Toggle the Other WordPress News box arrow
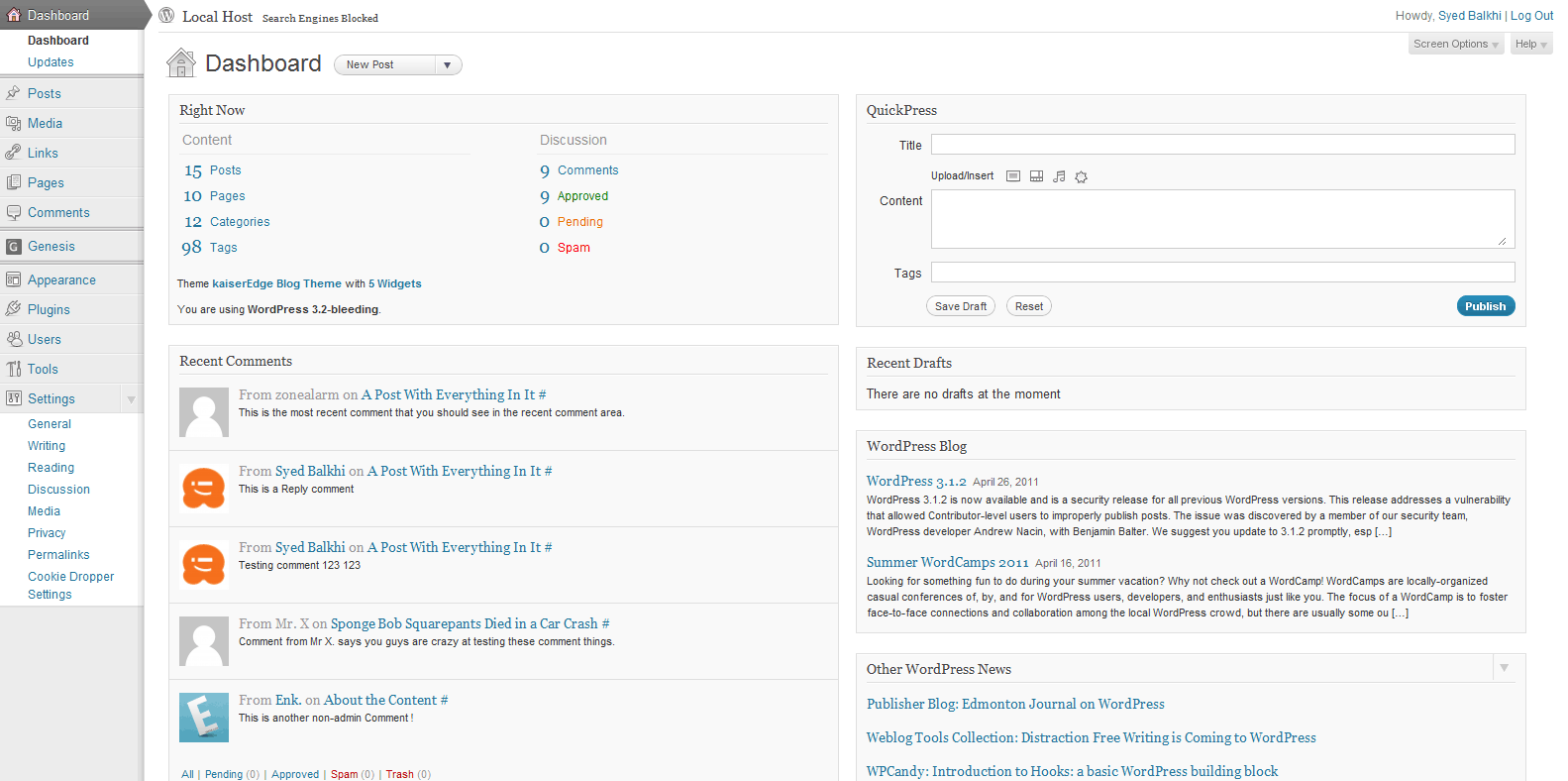1568x781 pixels. (1504, 668)
